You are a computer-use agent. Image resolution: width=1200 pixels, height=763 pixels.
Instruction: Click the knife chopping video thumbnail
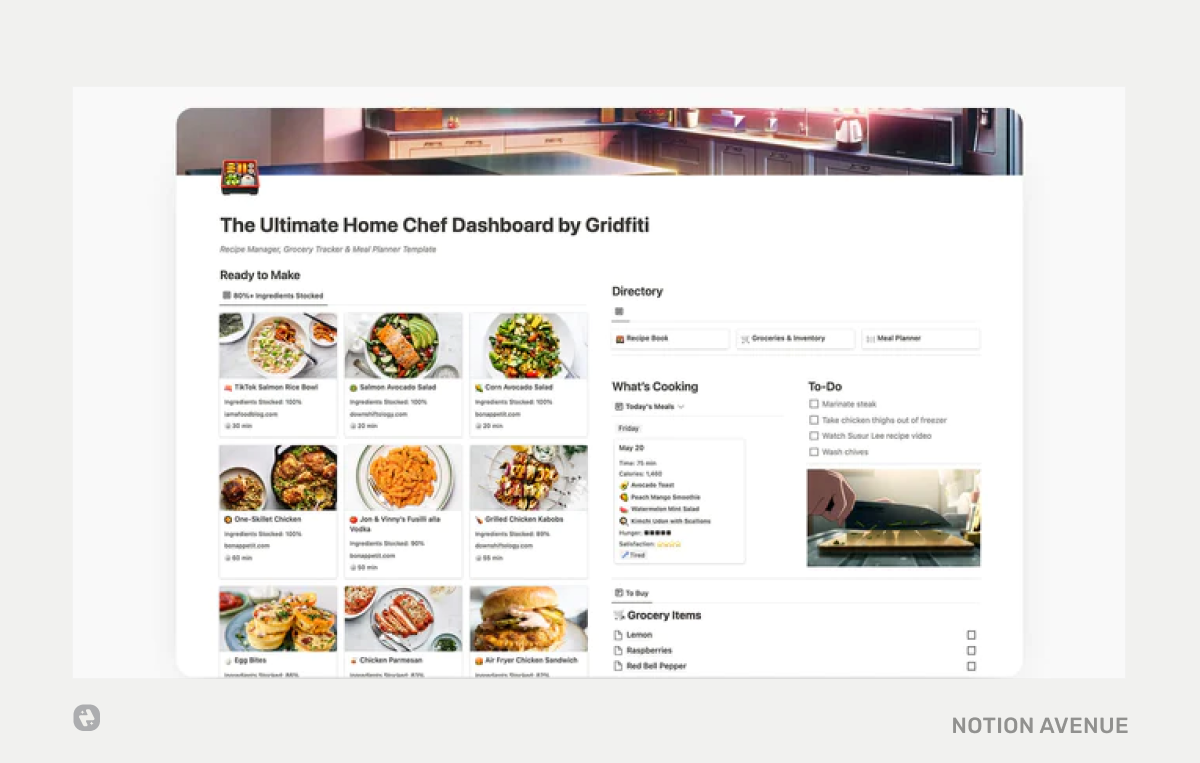tap(893, 517)
